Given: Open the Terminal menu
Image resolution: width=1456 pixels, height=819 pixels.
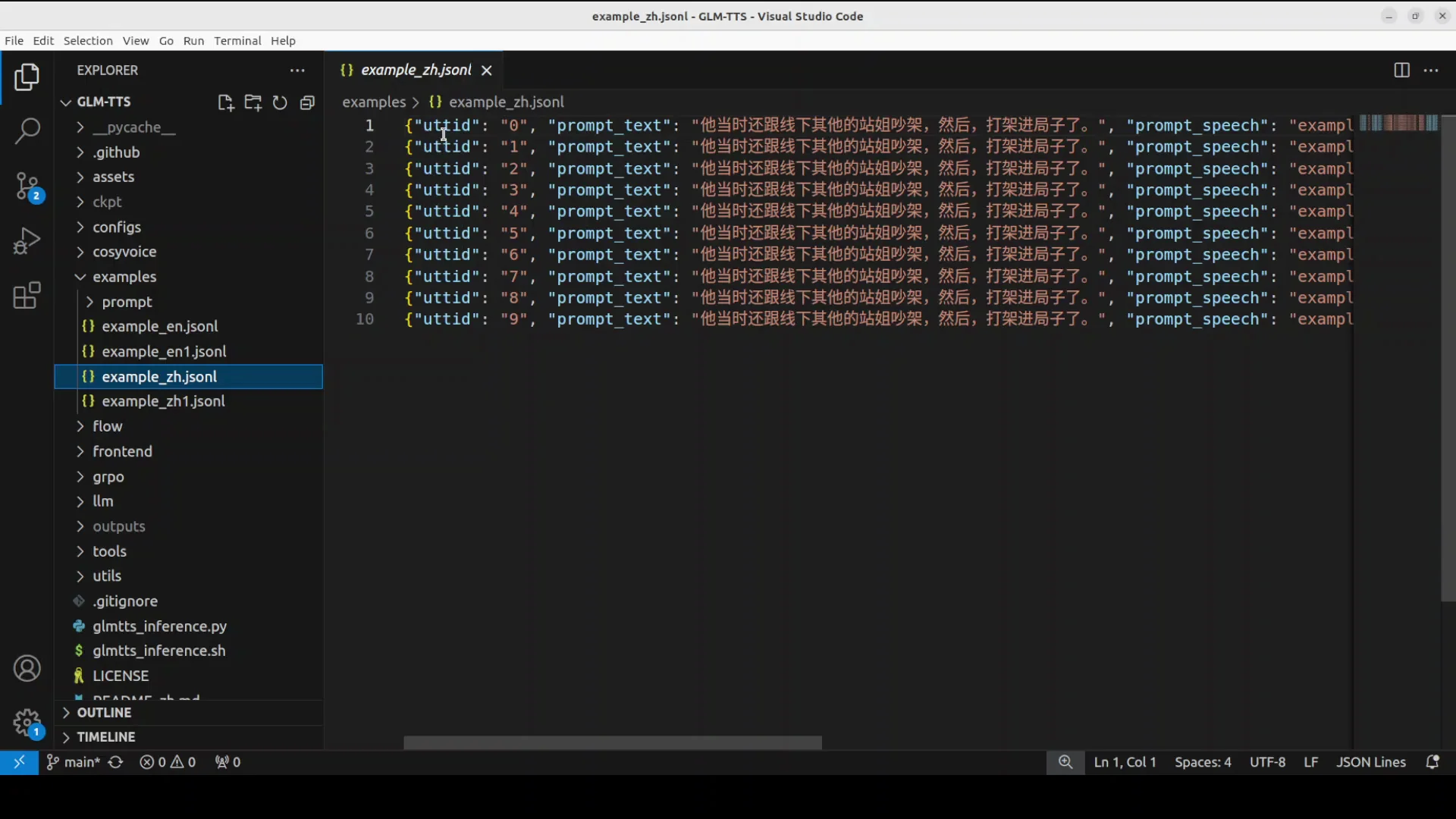Looking at the screenshot, I should [238, 41].
